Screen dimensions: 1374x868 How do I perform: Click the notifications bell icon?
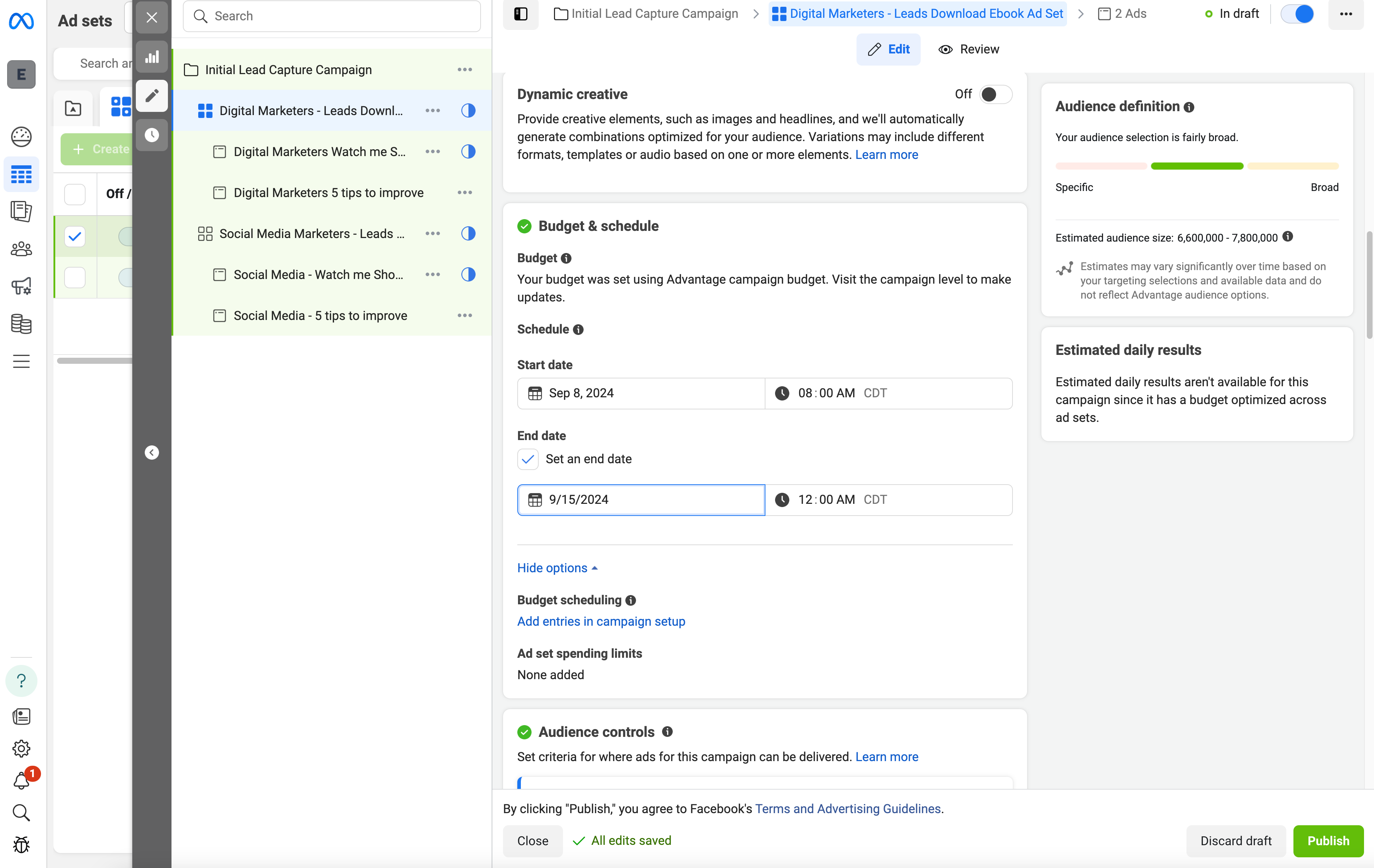[21, 780]
